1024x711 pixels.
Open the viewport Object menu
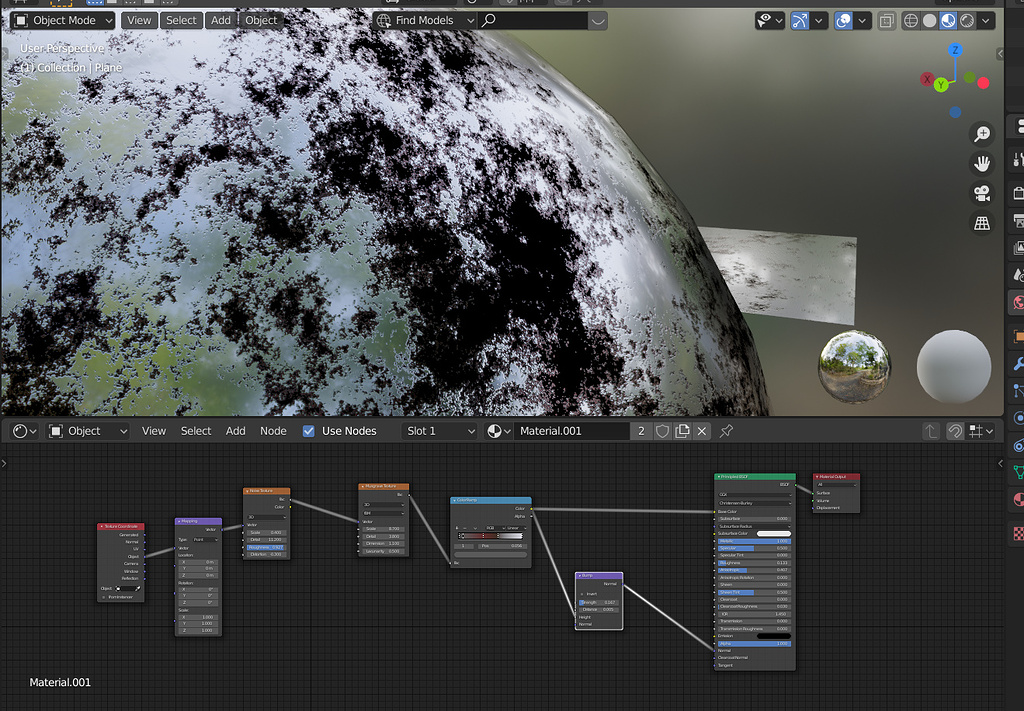click(x=261, y=20)
